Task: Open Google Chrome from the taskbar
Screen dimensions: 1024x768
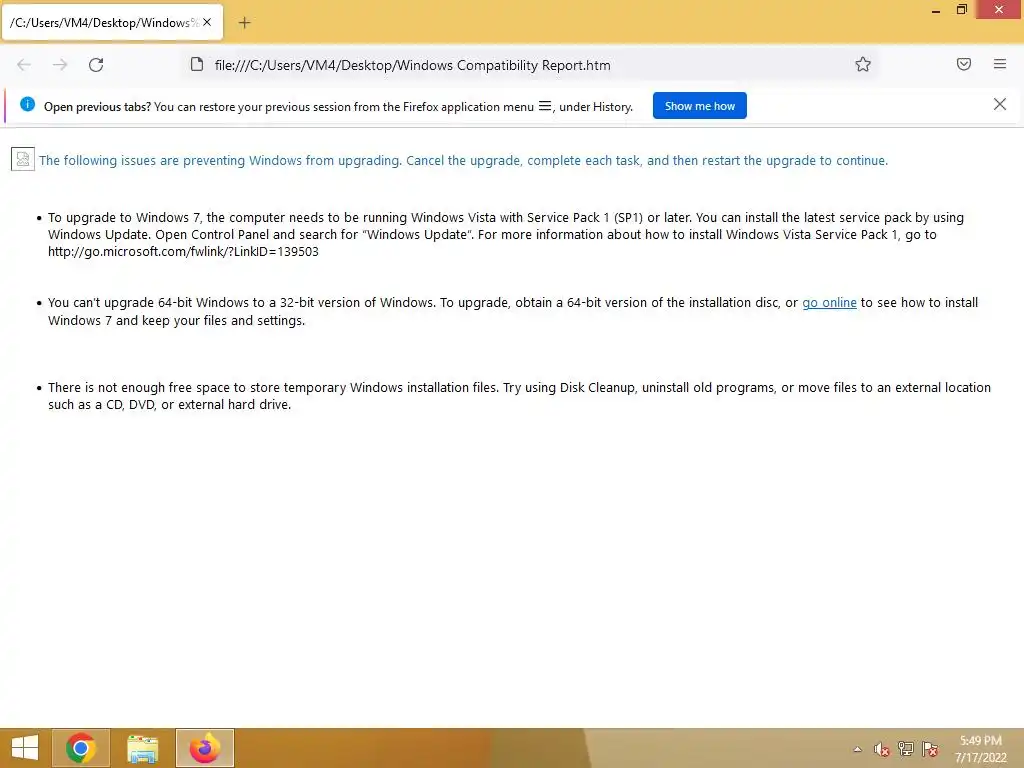Action: coord(80,748)
